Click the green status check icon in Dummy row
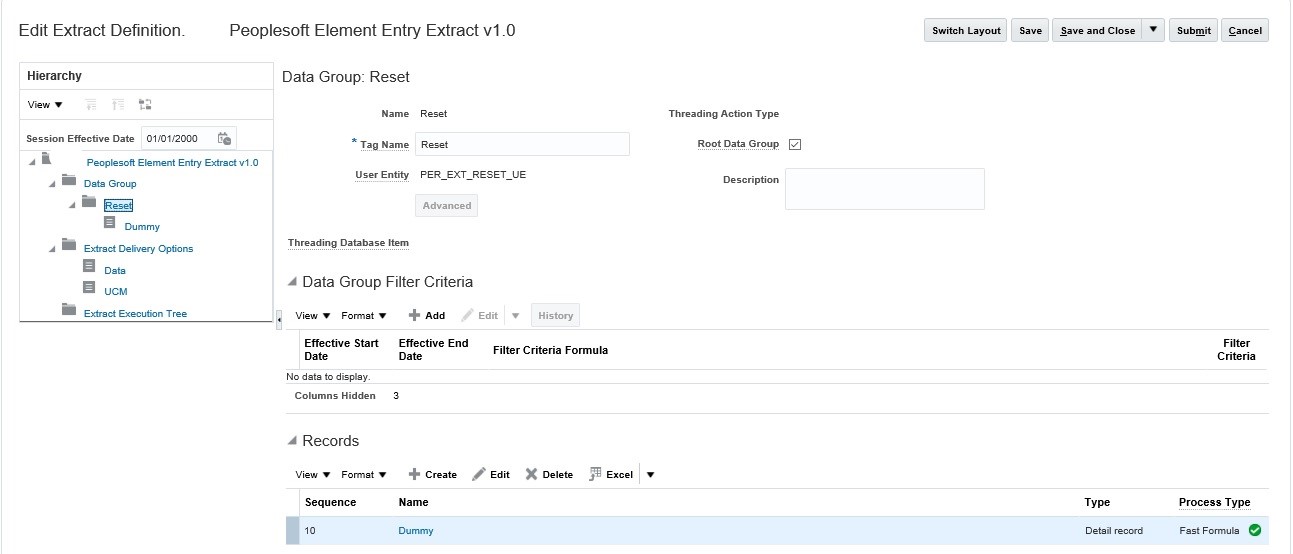1293x554 pixels. (1255, 530)
